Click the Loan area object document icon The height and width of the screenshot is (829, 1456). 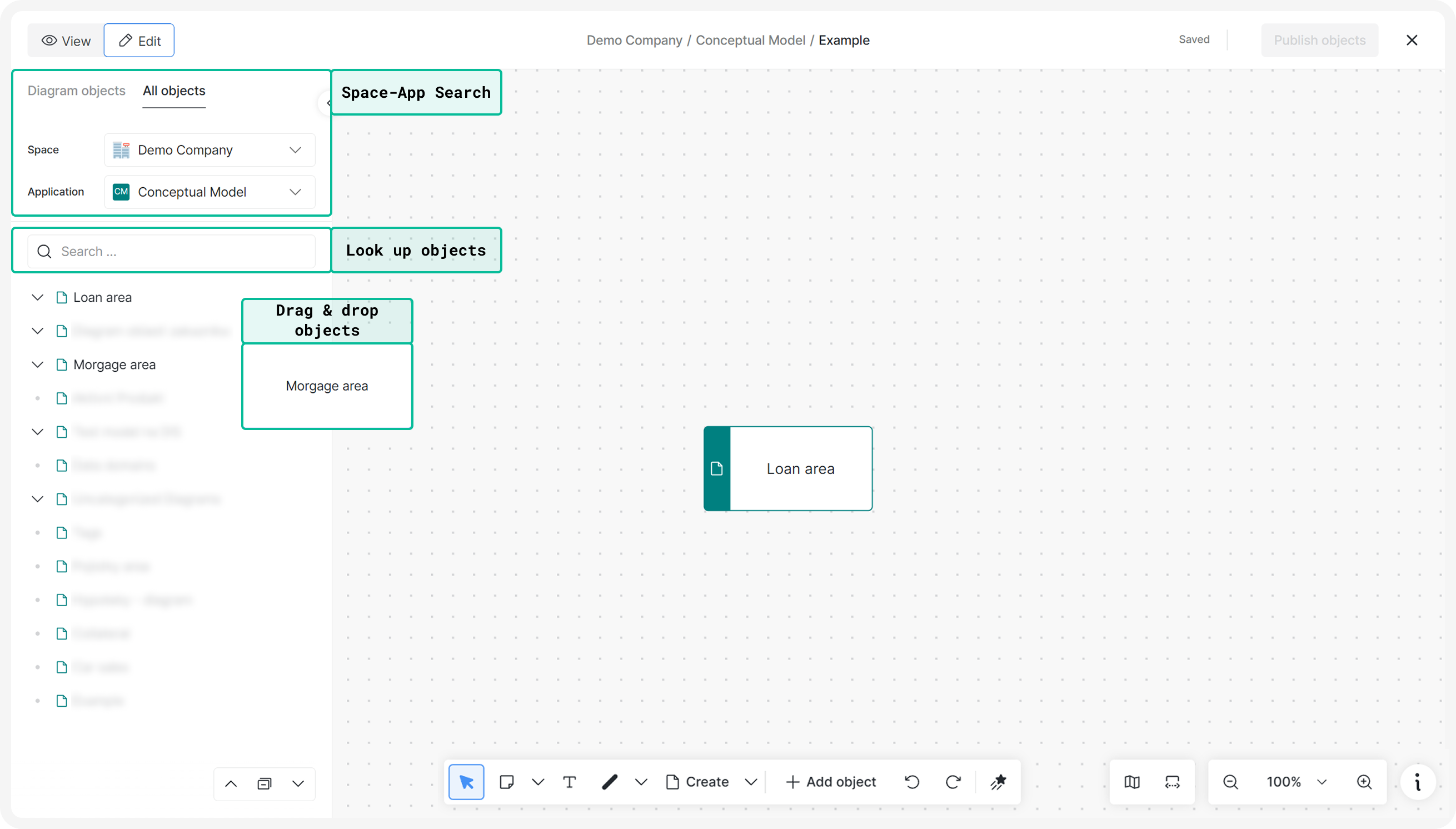click(717, 468)
